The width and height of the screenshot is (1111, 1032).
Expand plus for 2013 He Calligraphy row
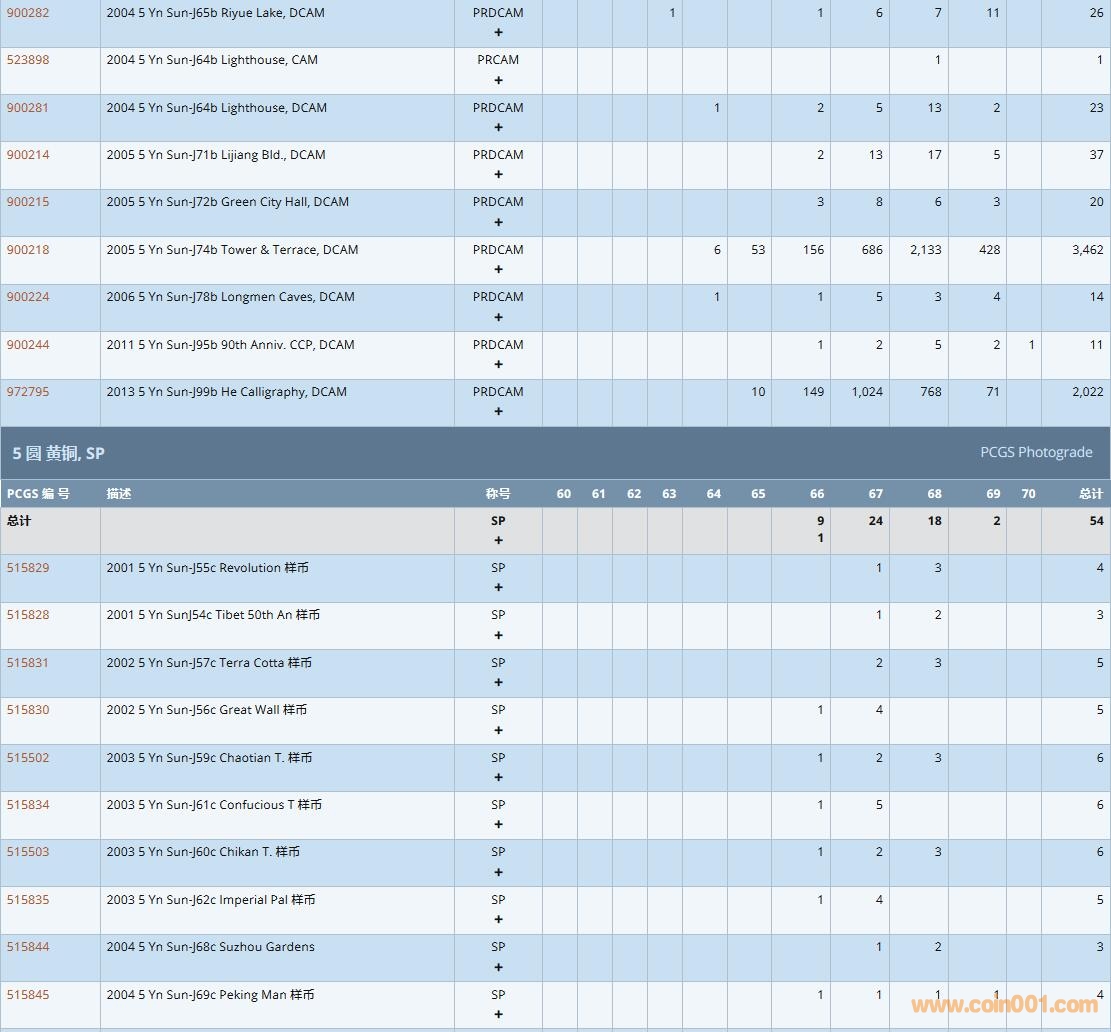pyautogui.click(x=498, y=412)
